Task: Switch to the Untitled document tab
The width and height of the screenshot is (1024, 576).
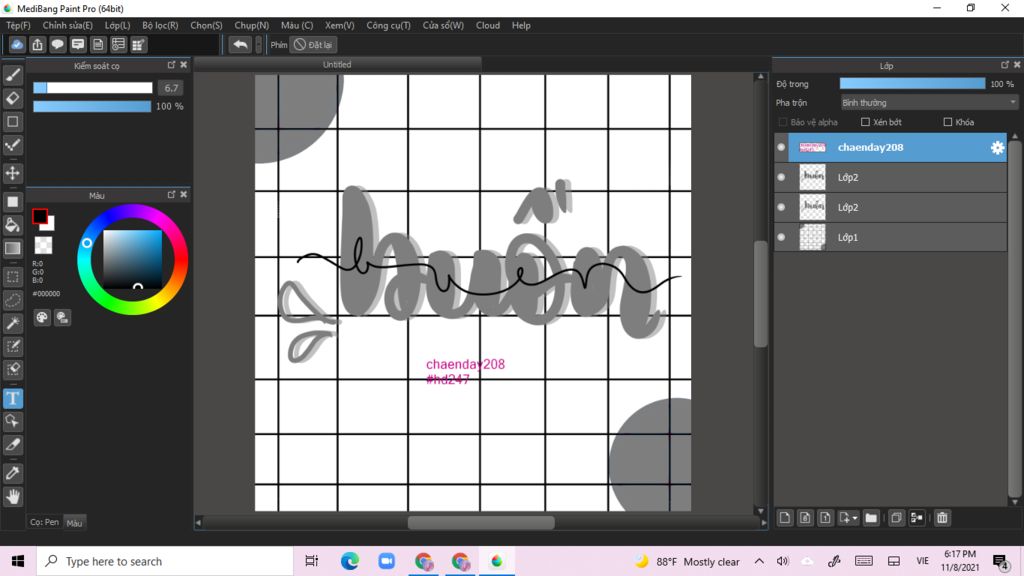Action: (337, 65)
